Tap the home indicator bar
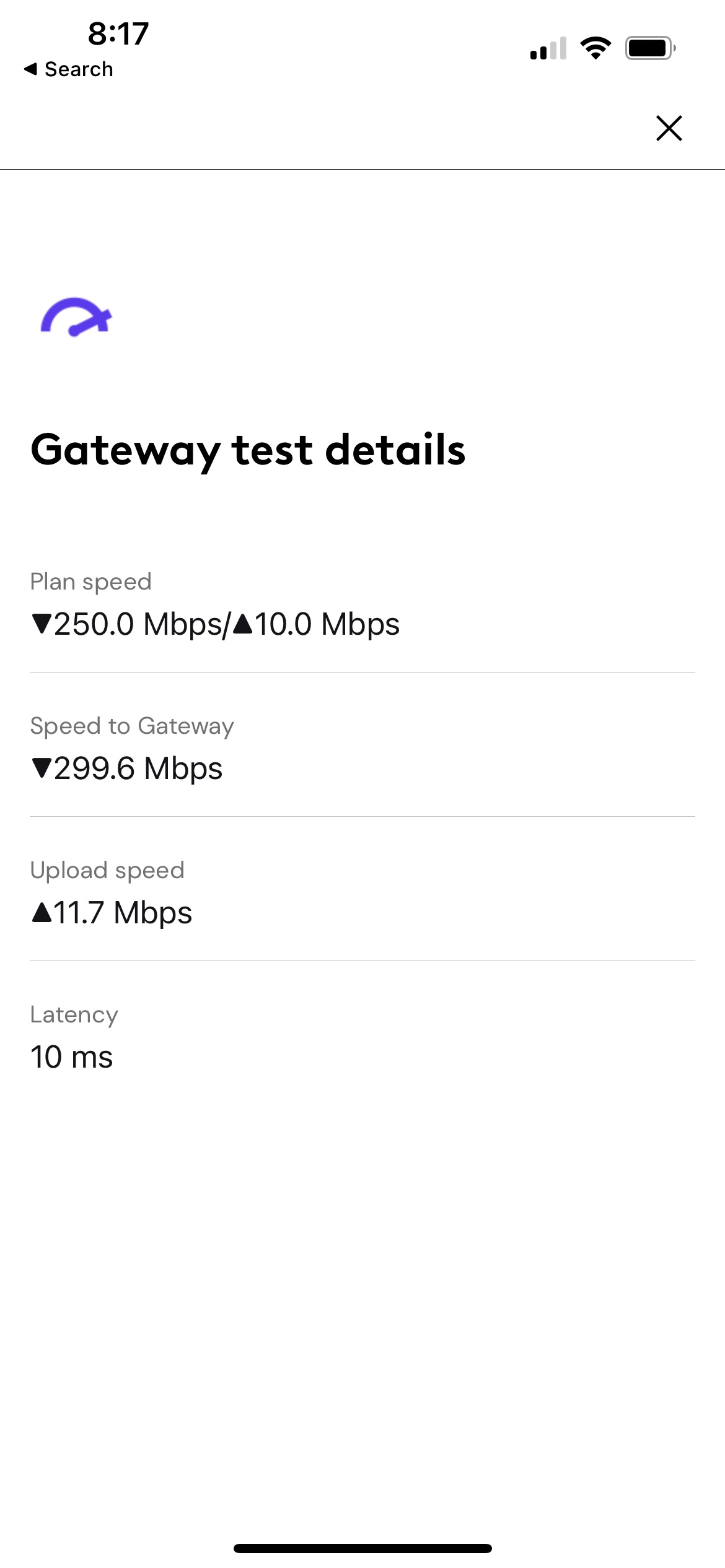This screenshot has width=725, height=1568. pyautogui.click(x=362, y=1548)
